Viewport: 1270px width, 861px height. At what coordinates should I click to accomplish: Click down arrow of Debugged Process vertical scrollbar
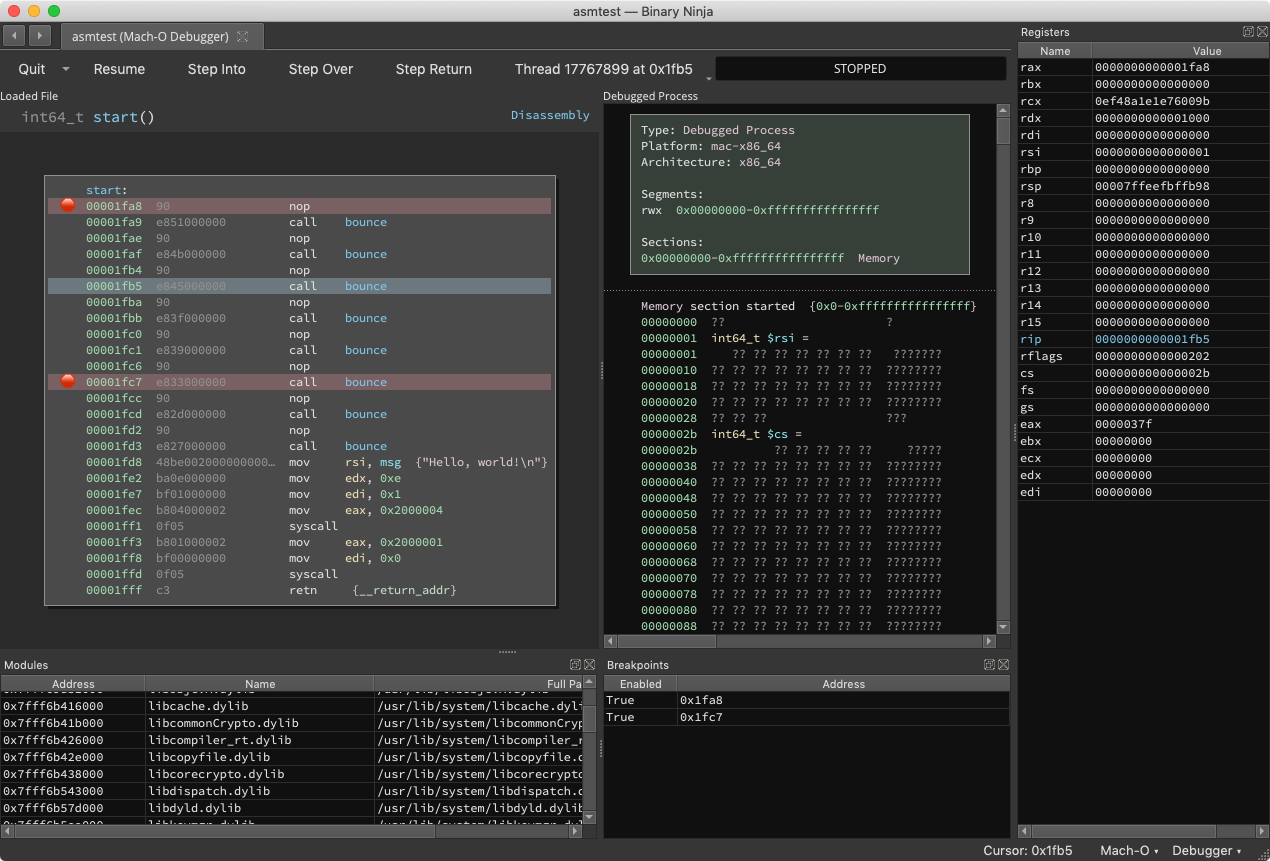tap(1003, 627)
